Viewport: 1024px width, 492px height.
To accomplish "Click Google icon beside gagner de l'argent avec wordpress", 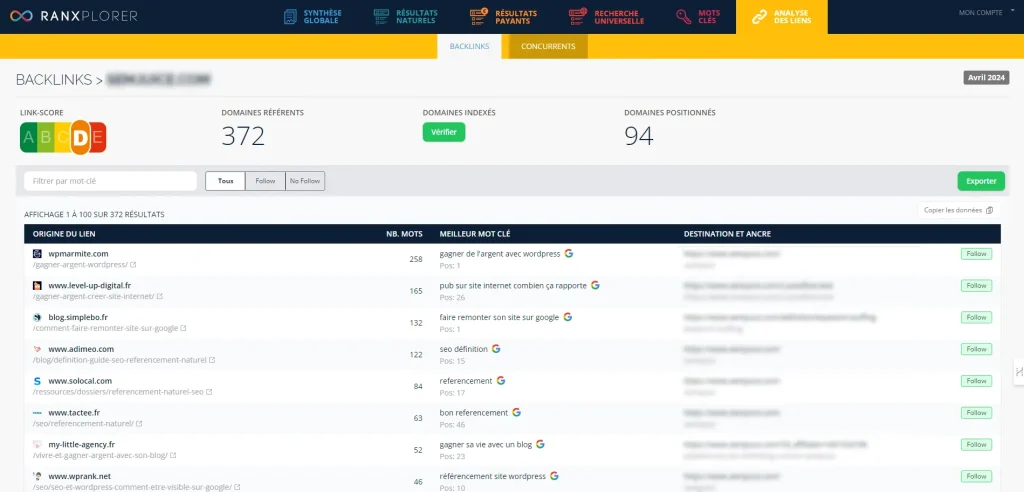I will click(x=569, y=253).
